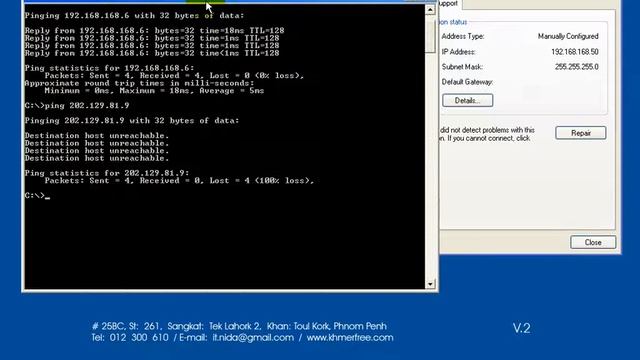The height and width of the screenshot is (360, 640).
Task: Click command prompt scroll up arrow
Action: (x=430, y=9)
